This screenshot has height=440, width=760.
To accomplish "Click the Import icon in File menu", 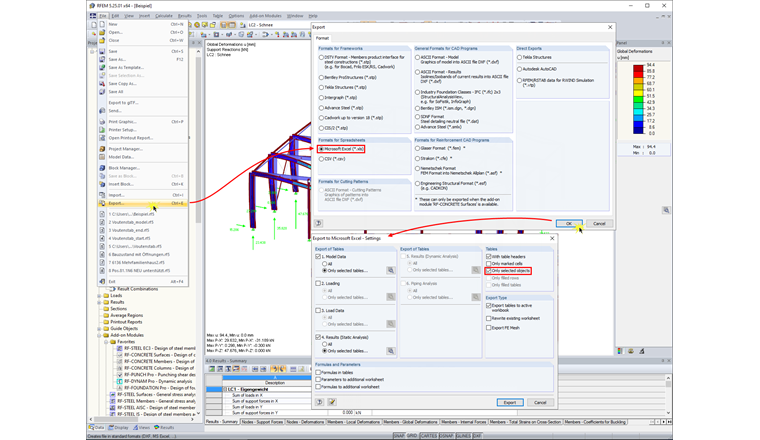I will click(x=102, y=195).
